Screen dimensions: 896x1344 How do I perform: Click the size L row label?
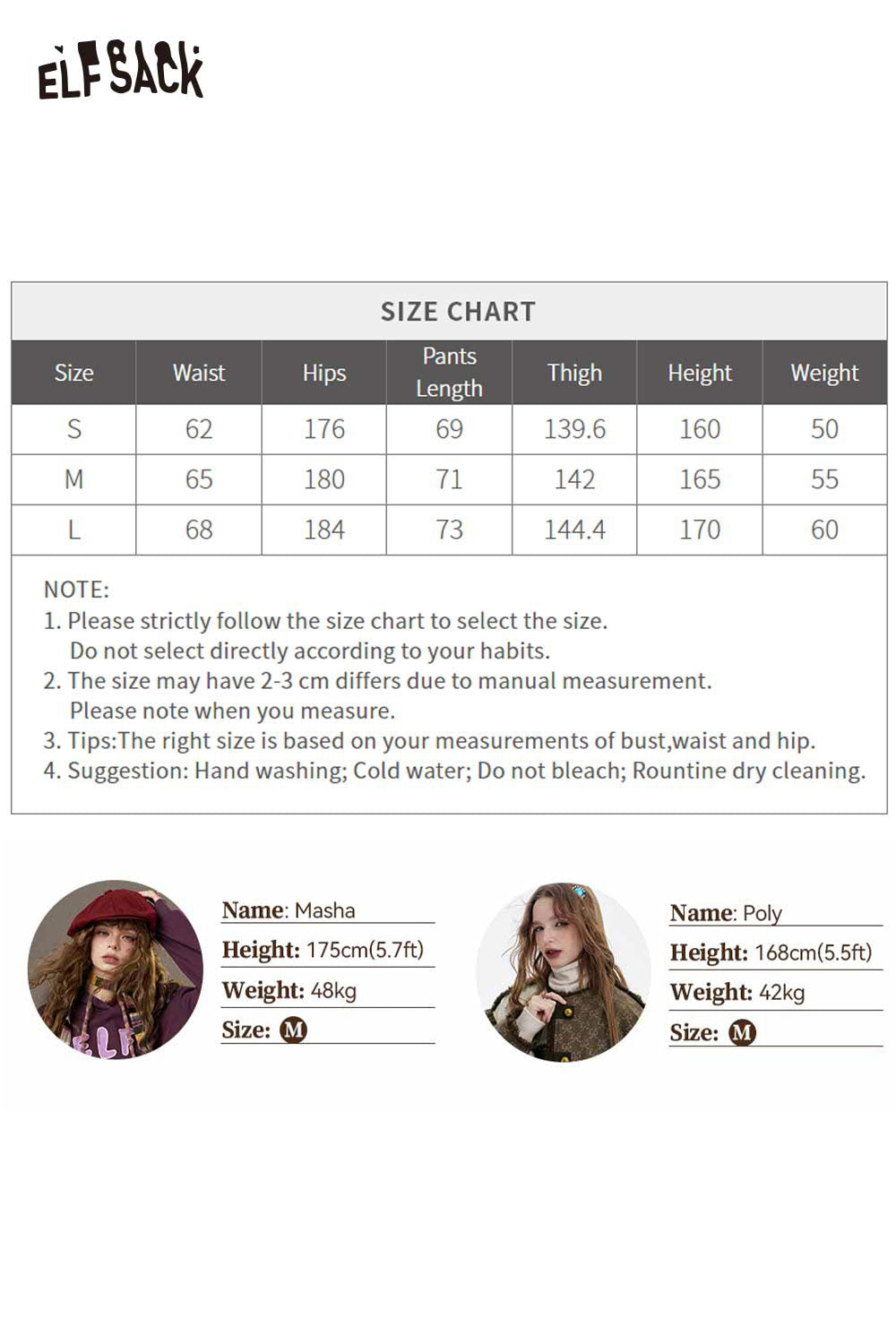coord(73,530)
